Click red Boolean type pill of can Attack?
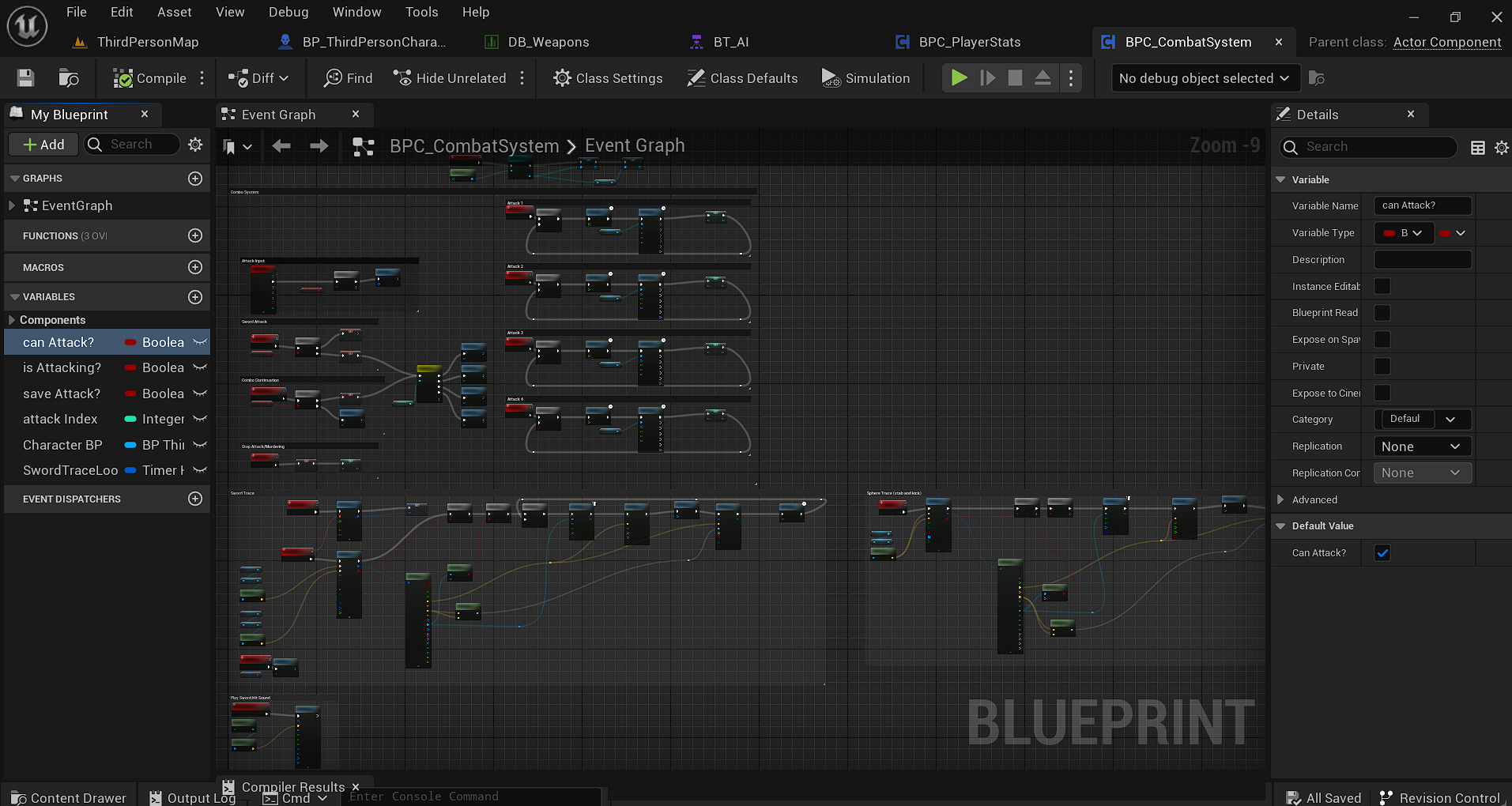This screenshot has width=1512, height=806. (130, 342)
